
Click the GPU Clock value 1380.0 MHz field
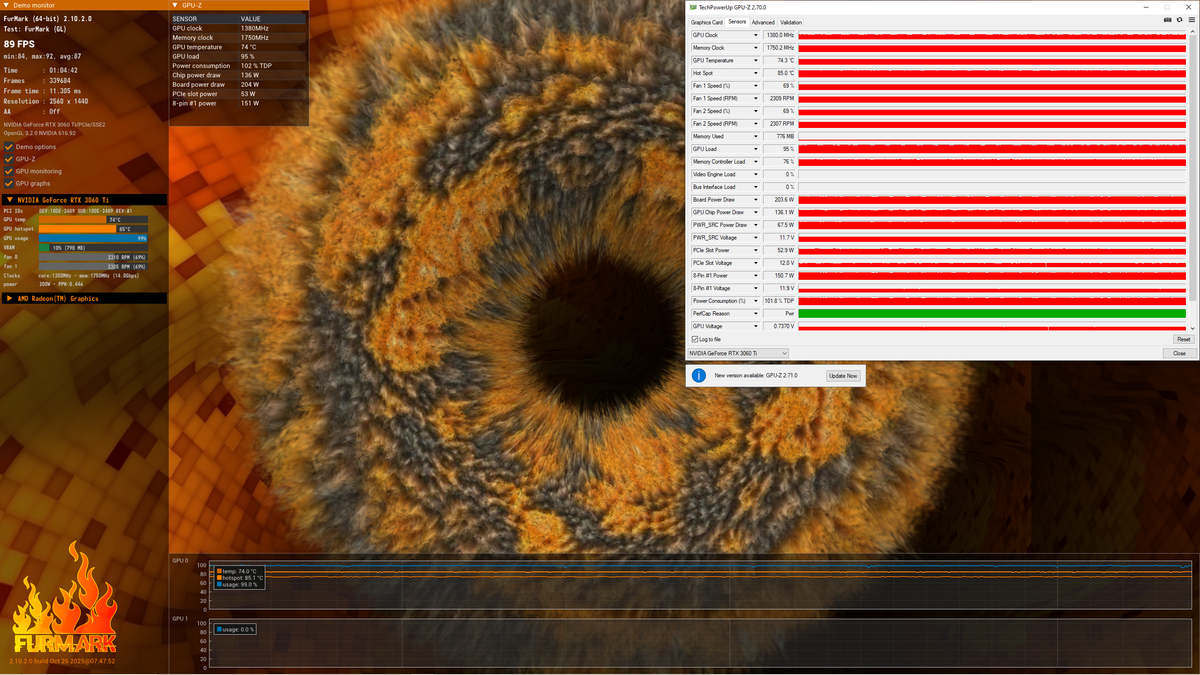coord(780,35)
